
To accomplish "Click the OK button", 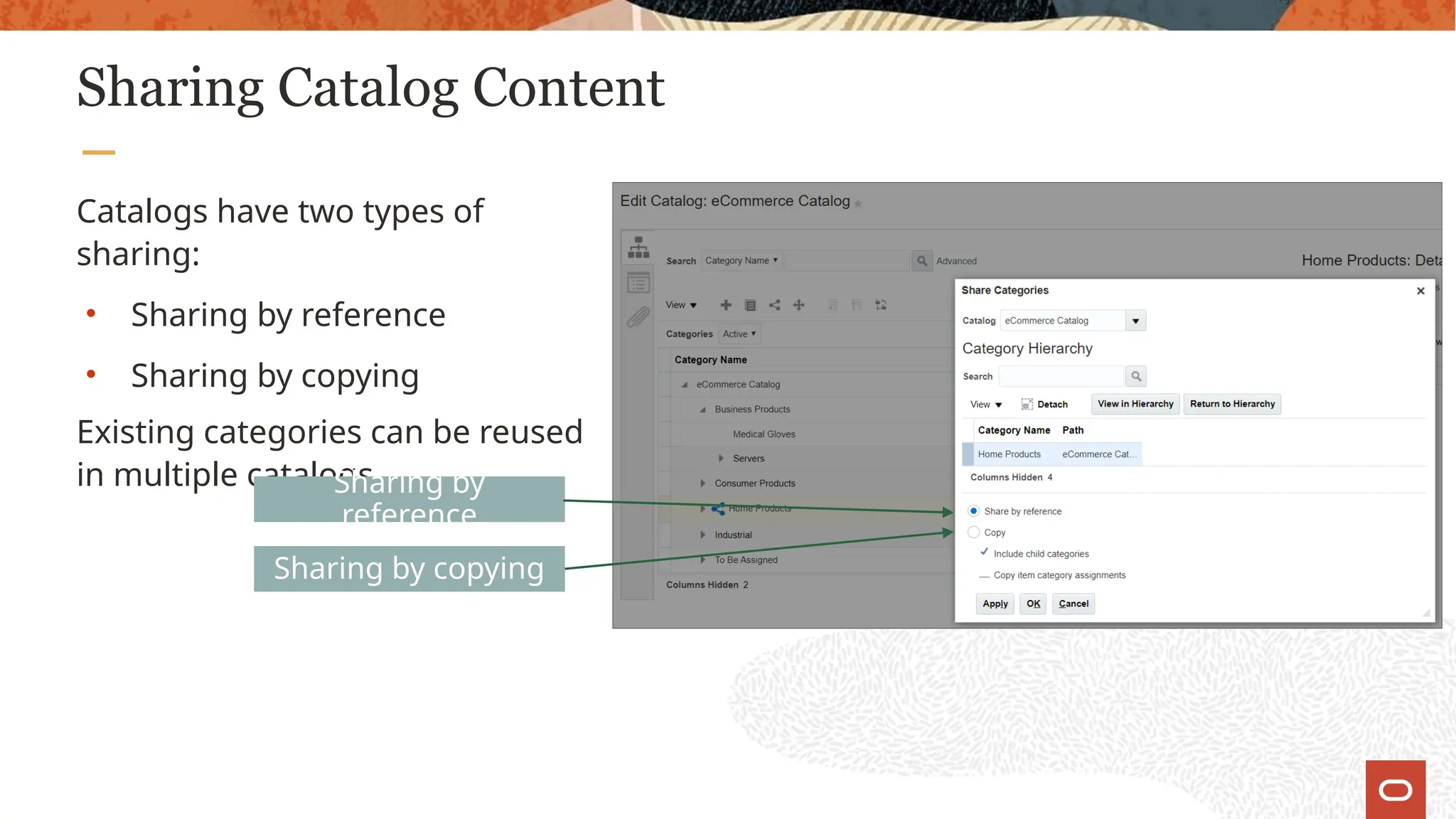I will [x=1033, y=604].
